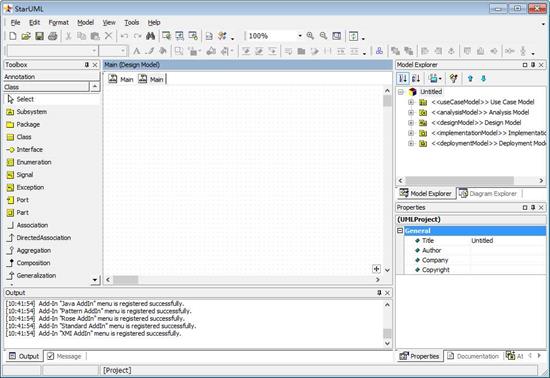The width and height of the screenshot is (550, 378).
Task: Open the Model menu
Action: pyautogui.click(x=85, y=22)
